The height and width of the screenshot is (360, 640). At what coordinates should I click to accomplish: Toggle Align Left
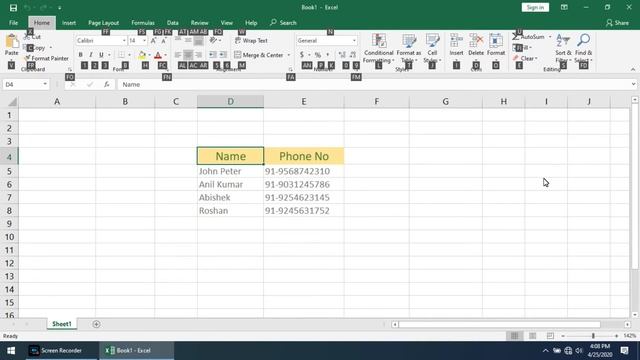click(x=178, y=55)
